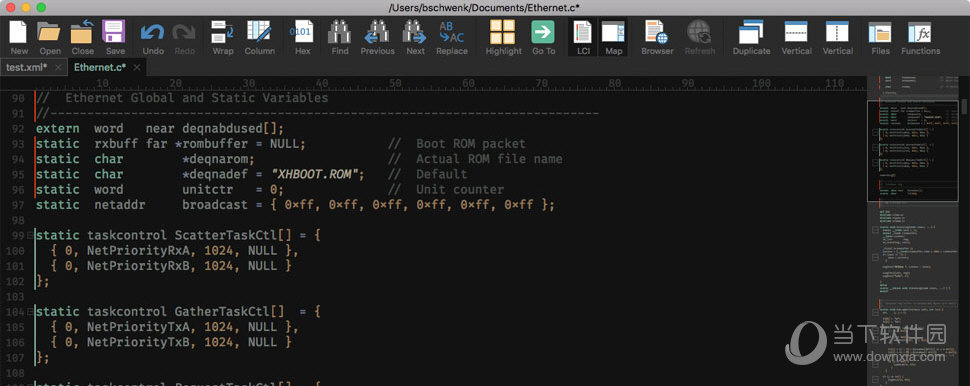Close the current document via Close icon
Image resolution: width=970 pixels, height=386 pixels.
(x=82, y=37)
